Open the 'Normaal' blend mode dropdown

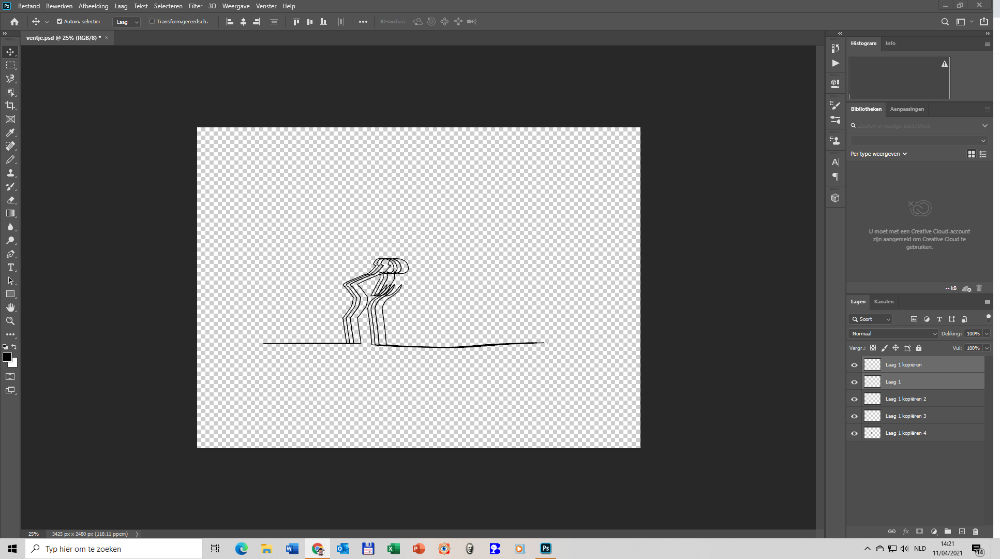click(x=894, y=333)
